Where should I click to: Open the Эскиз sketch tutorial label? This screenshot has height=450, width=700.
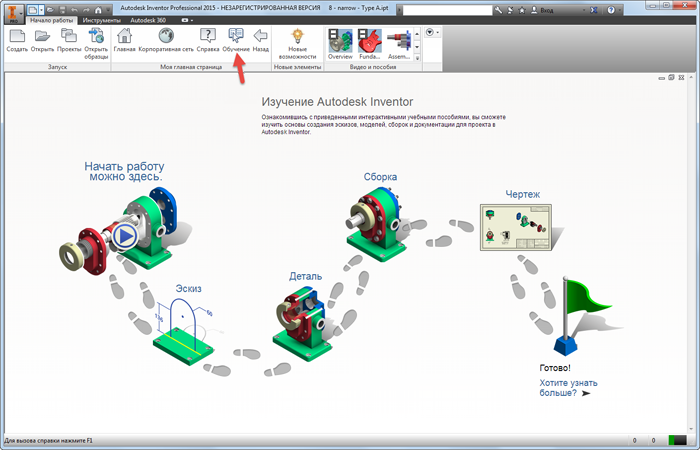pos(188,288)
